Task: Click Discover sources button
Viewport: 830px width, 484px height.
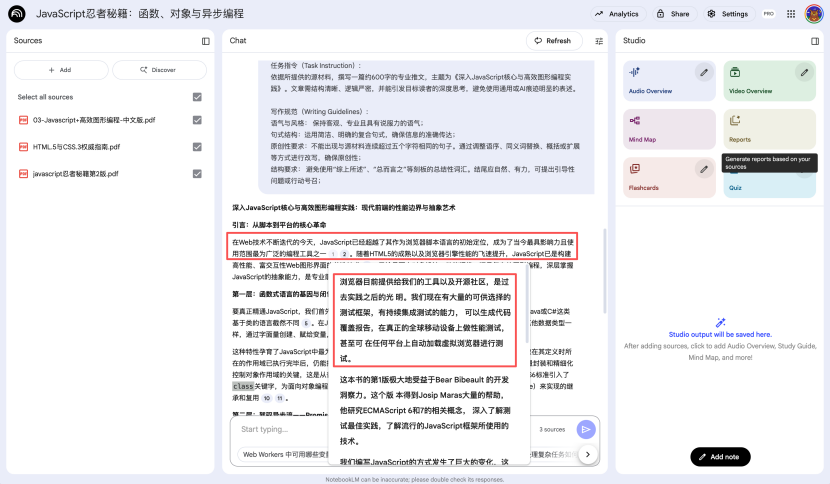Action: pos(159,70)
